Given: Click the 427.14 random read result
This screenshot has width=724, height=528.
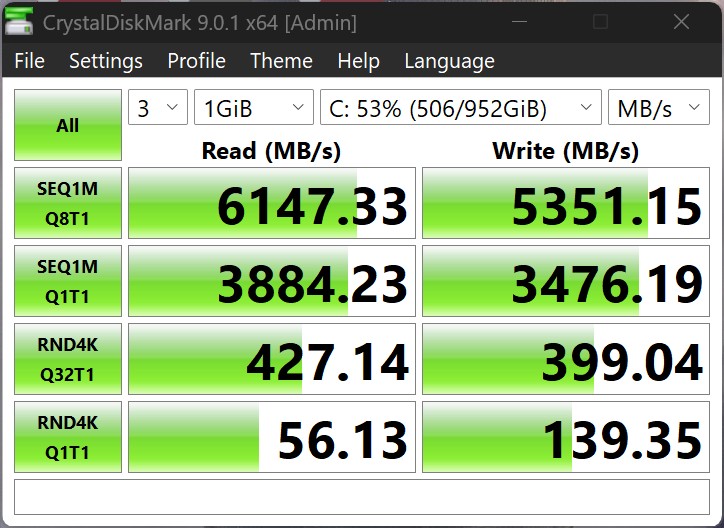Looking at the screenshot, I should coord(272,359).
